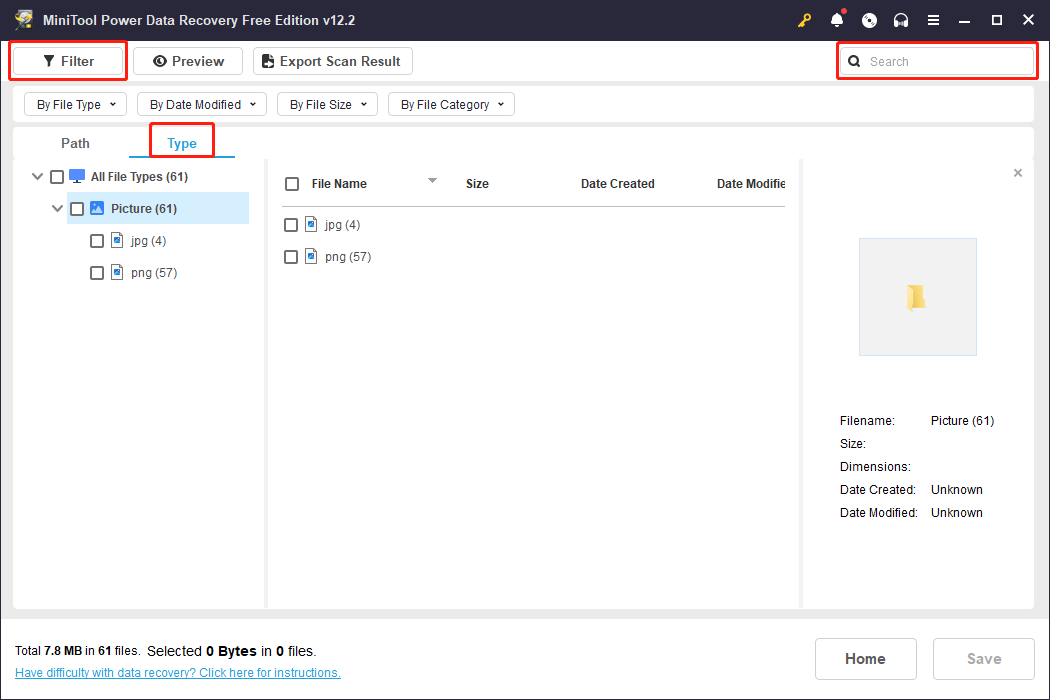Click Export Scan Result button
Image resolution: width=1050 pixels, height=700 pixels.
click(333, 61)
